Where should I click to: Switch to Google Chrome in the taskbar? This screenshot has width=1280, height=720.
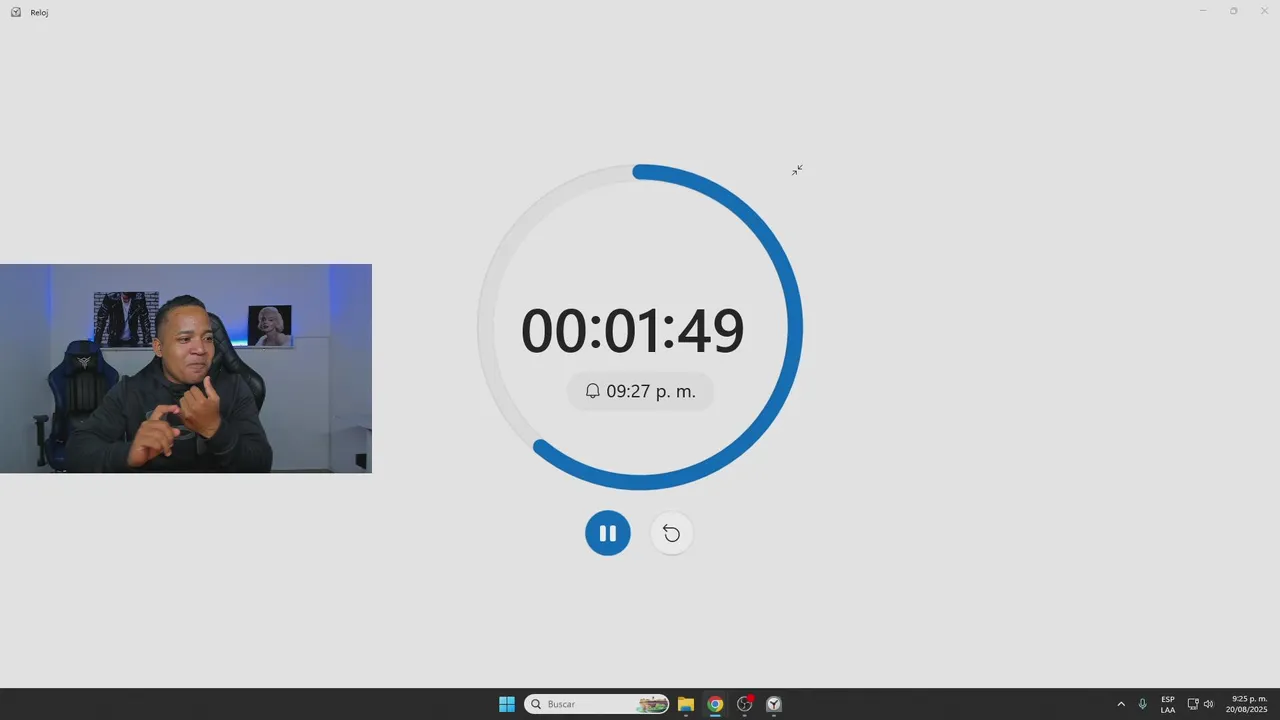[715, 704]
